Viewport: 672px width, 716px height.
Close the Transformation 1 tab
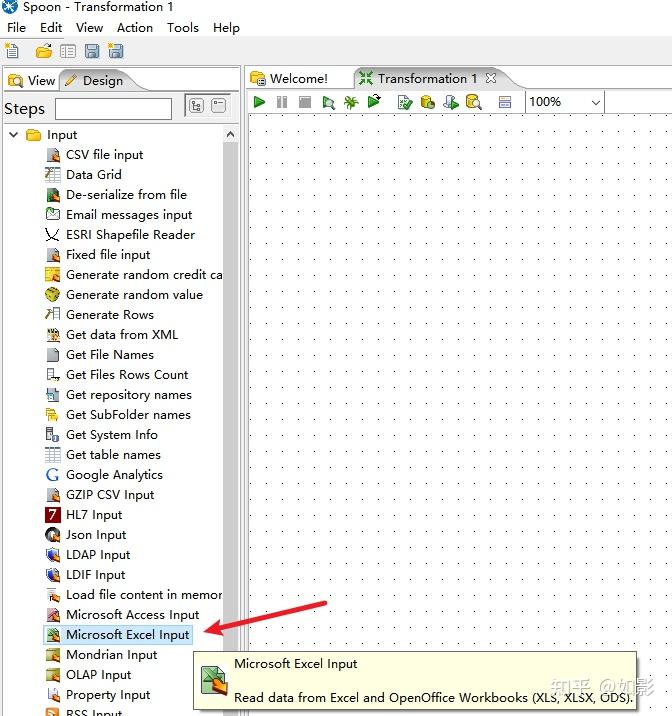[491, 78]
